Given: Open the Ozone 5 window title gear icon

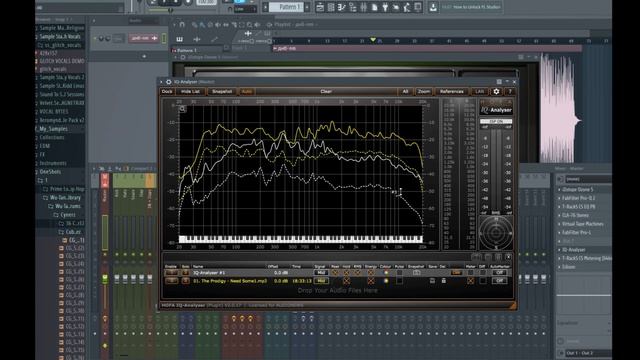Looking at the screenshot, I should 182,58.
